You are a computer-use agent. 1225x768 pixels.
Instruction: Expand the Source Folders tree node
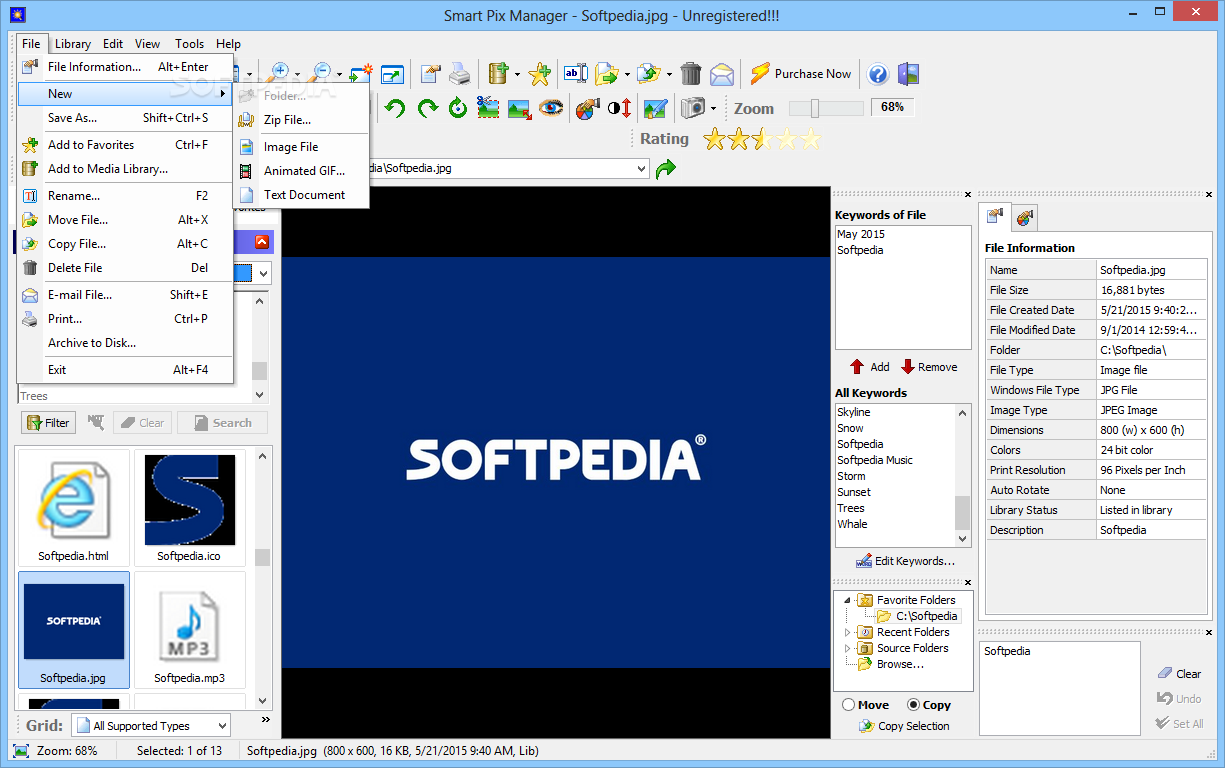coord(848,648)
